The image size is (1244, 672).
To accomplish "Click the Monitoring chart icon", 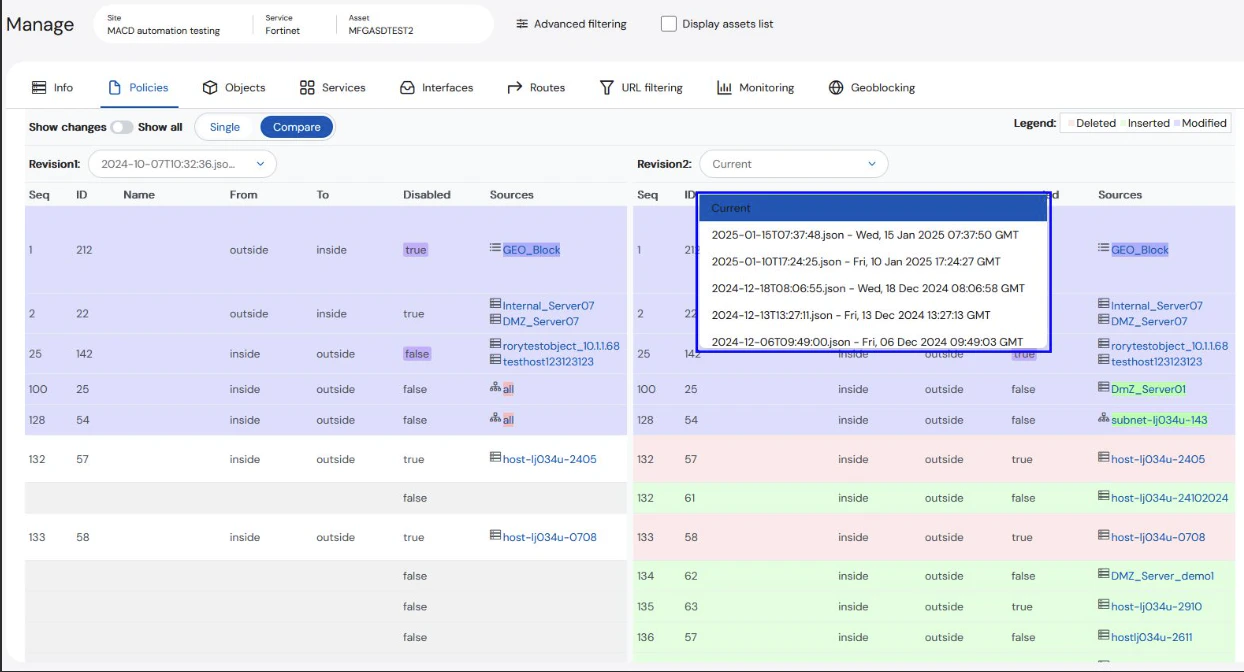I will coord(724,88).
